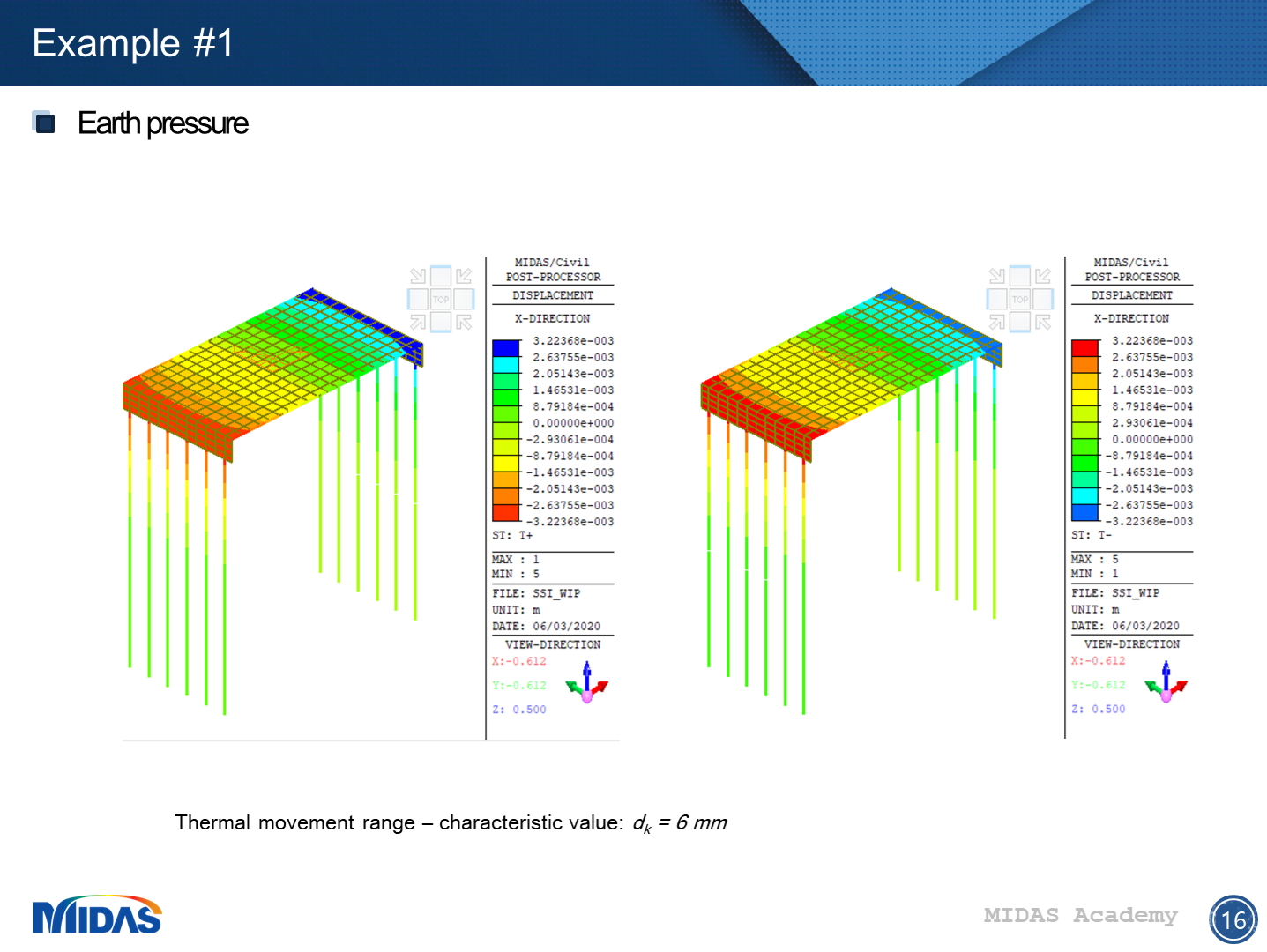Select the 'Earth pressure' heading
1267x952 pixels.
[x=163, y=123]
